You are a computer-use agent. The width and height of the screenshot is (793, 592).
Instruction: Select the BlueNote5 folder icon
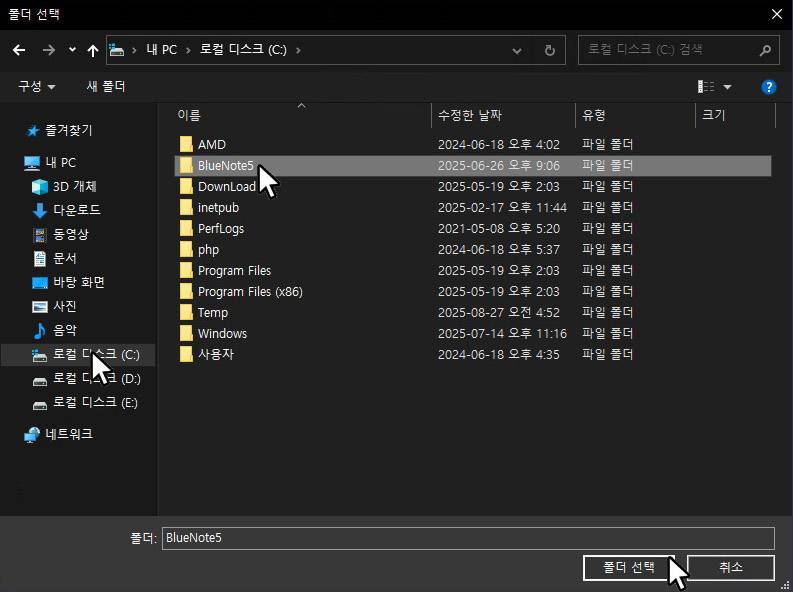tap(186, 165)
